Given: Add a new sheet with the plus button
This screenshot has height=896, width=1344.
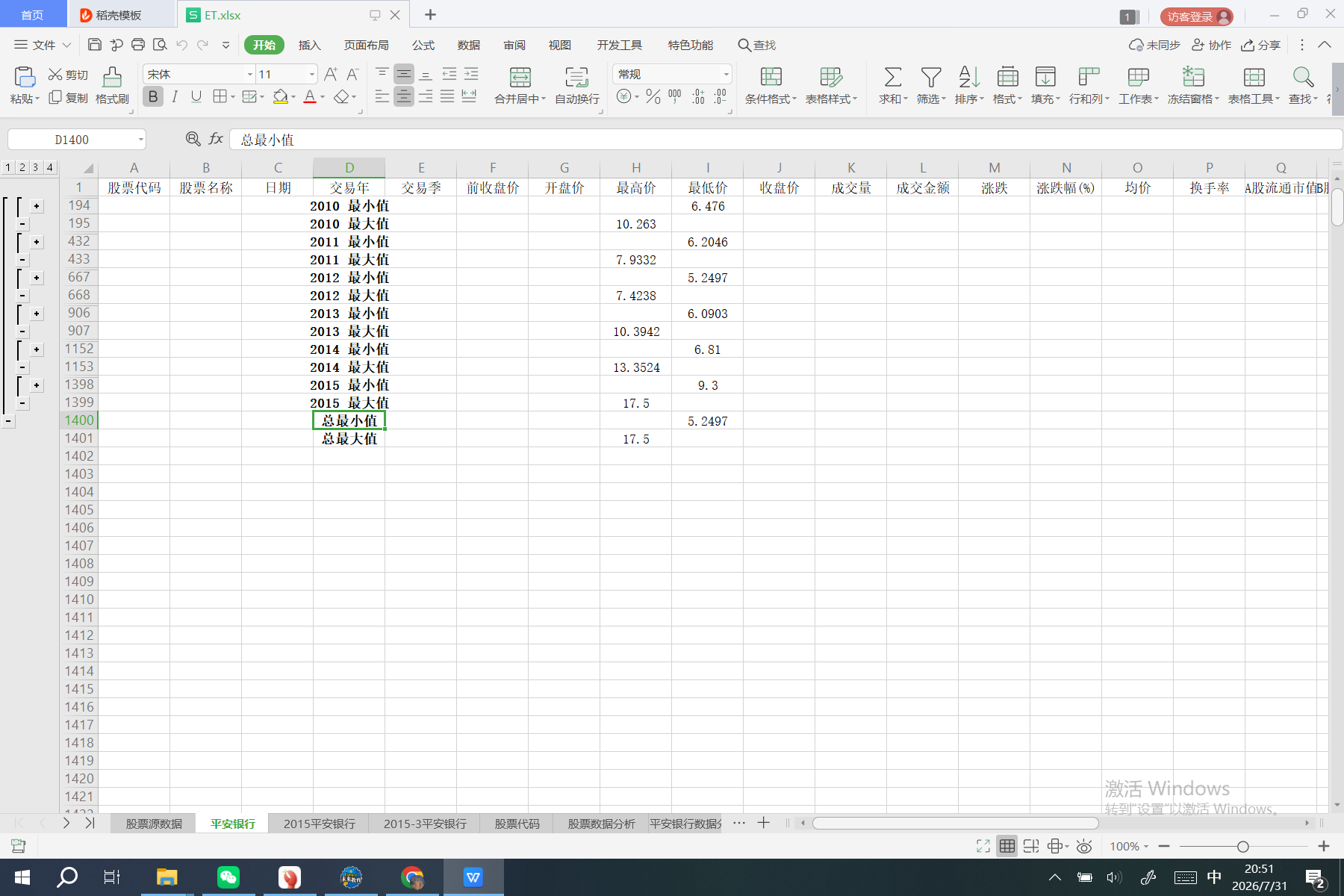Looking at the screenshot, I should (763, 823).
